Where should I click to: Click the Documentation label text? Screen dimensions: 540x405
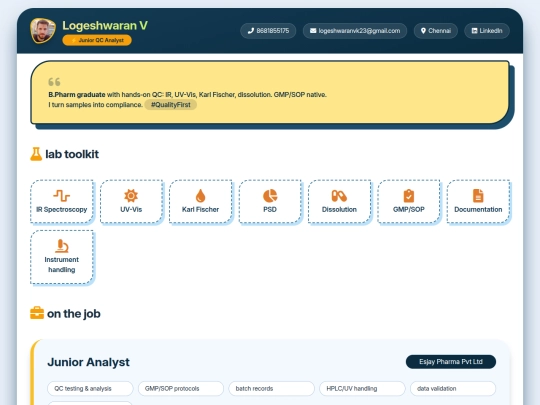click(478, 209)
